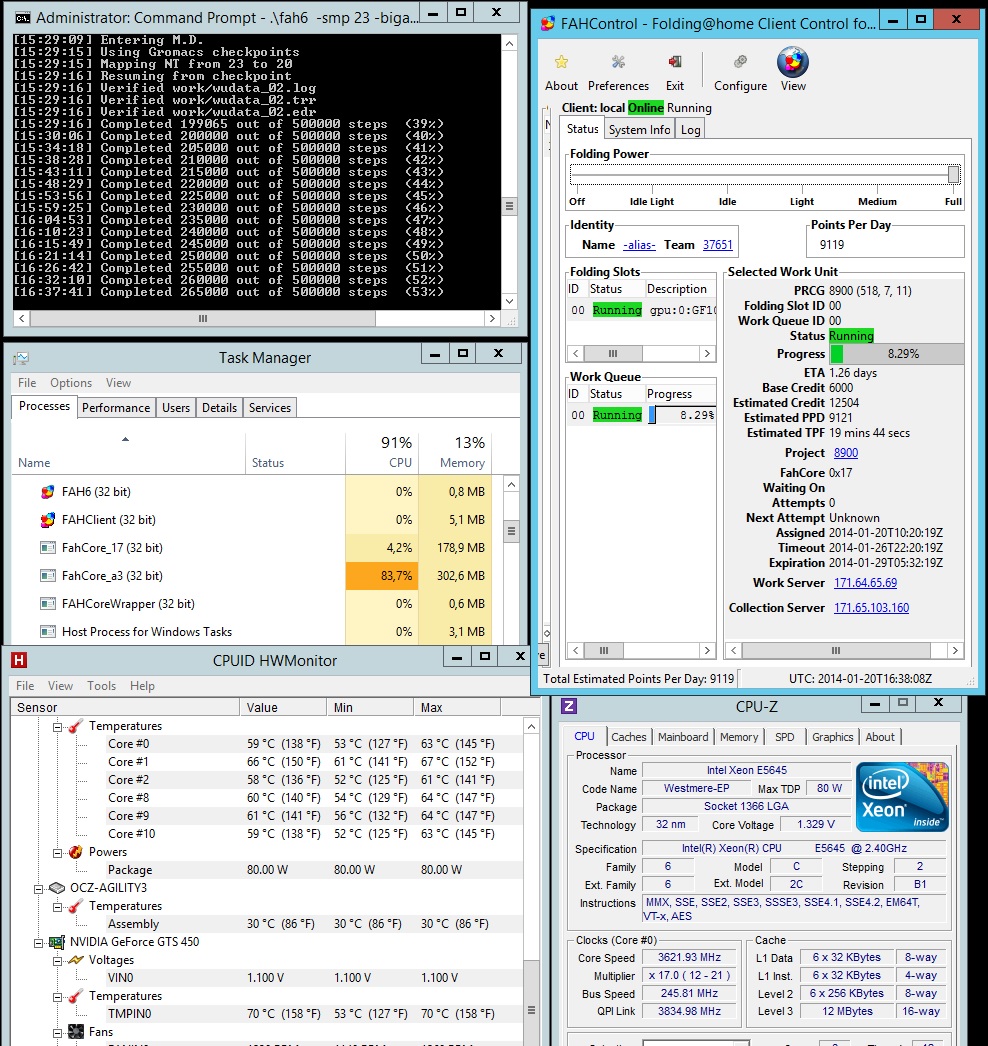Collapse Temperatures node under OCZ-AGILITY3
The width and height of the screenshot is (988, 1046).
57,907
